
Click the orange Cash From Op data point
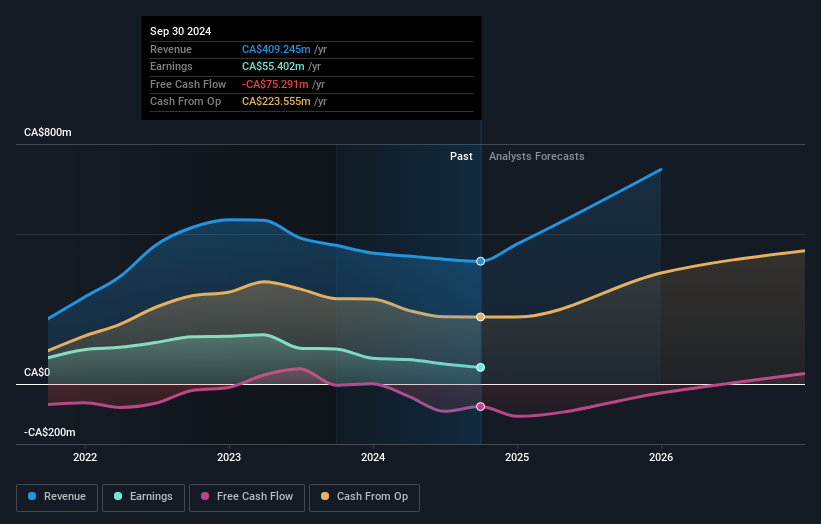click(480, 317)
